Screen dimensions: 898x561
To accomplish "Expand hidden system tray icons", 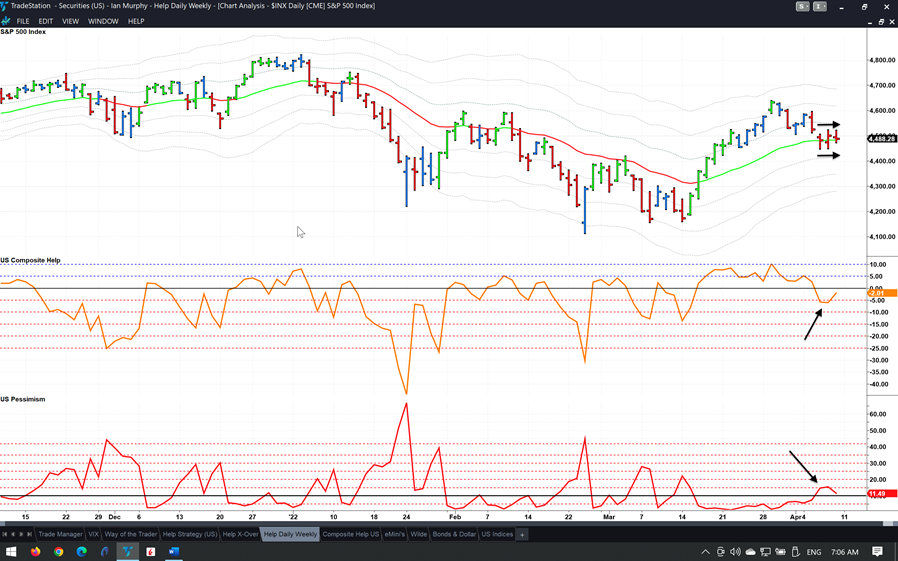I will click(705, 552).
